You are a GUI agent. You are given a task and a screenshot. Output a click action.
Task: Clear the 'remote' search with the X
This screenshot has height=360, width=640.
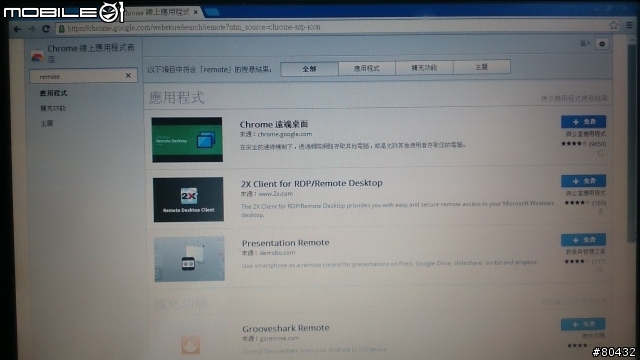pos(128,75)
